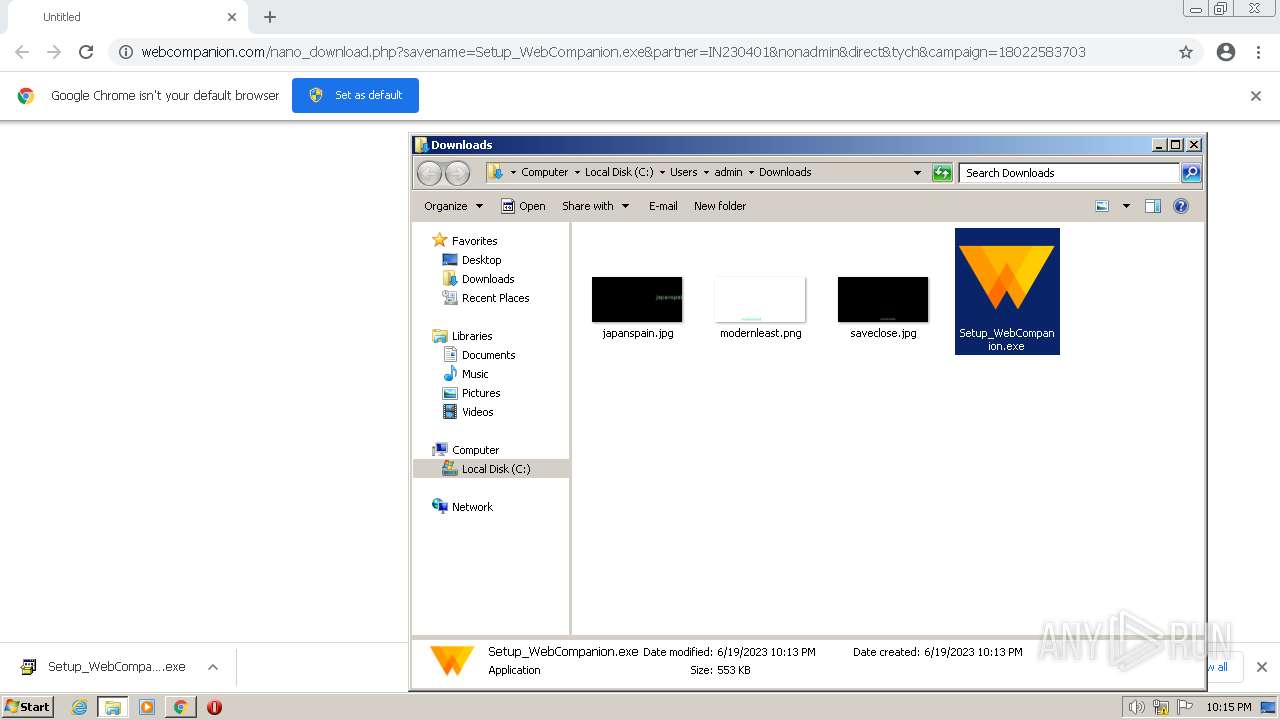The width and height of the screenshot is (1280, 720).
Task: Expand download item options chevron
Action: 212,667
